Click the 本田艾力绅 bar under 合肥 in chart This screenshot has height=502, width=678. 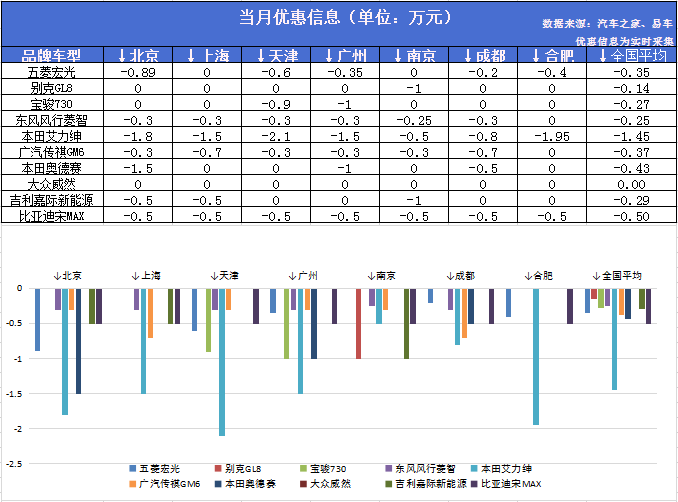536,357
